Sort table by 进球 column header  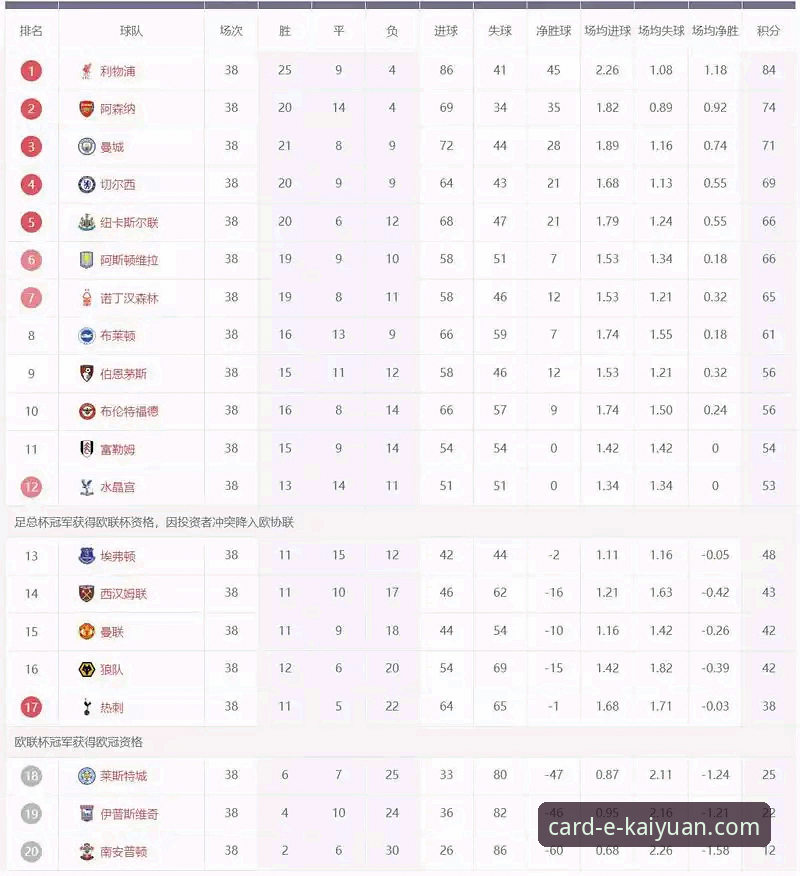coord(446,31)
